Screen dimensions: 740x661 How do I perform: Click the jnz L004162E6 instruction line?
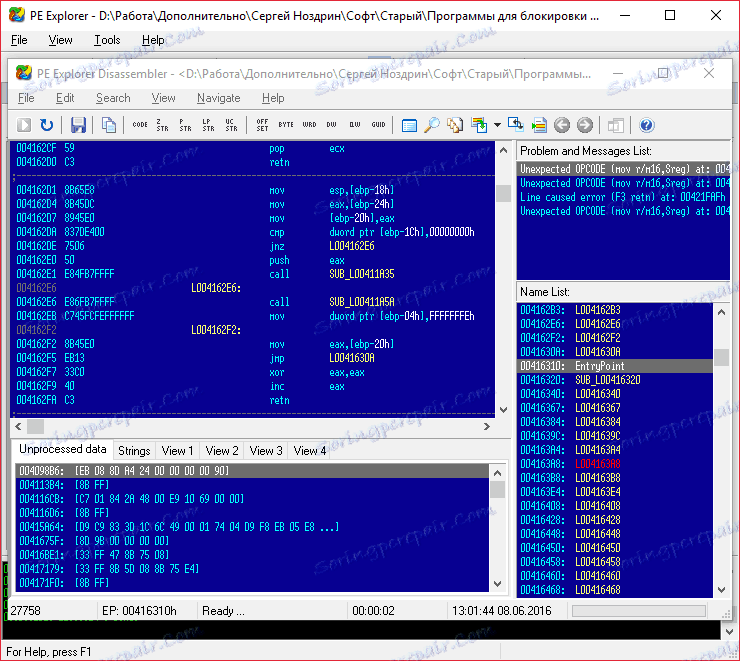(252, 246)
